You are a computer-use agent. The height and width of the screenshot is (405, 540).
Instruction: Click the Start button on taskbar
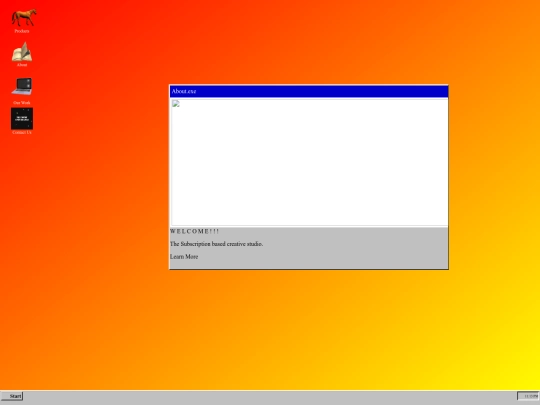coord(12,396)
